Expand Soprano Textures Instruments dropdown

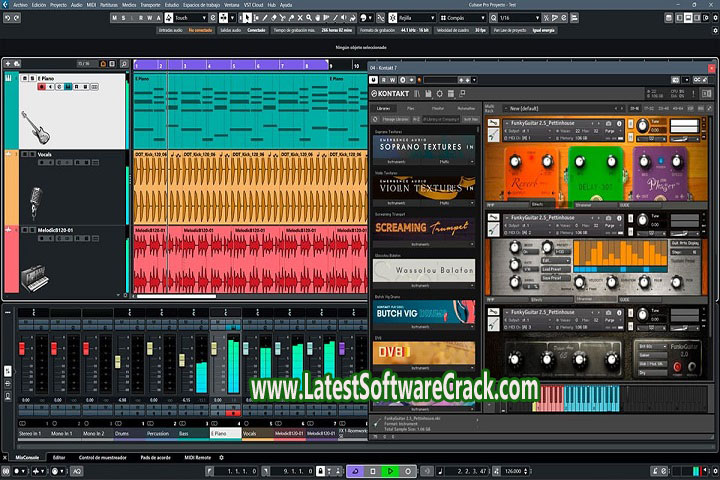[x=396, y=162]
